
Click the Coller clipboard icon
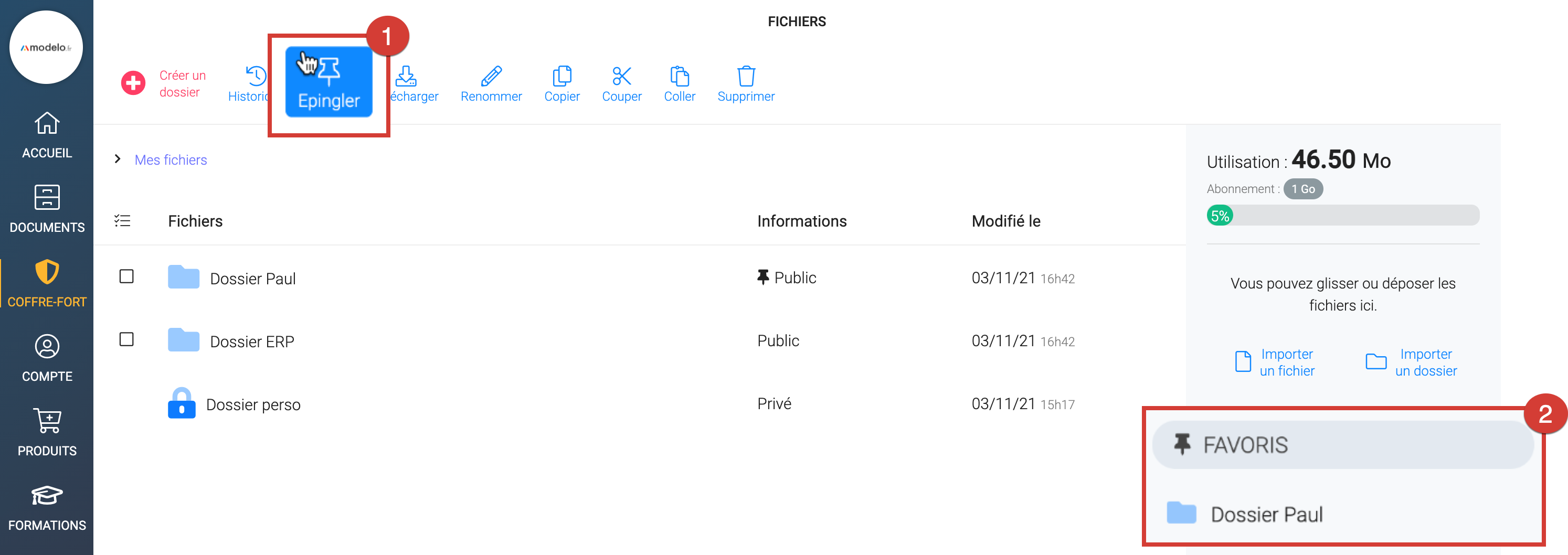click(679, 76)
